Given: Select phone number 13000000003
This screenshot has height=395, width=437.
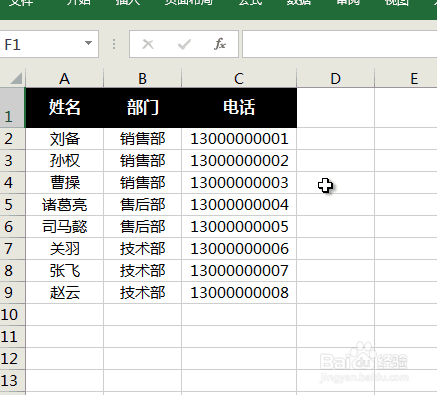Looking at the screenshot, I should coord(239,183).
